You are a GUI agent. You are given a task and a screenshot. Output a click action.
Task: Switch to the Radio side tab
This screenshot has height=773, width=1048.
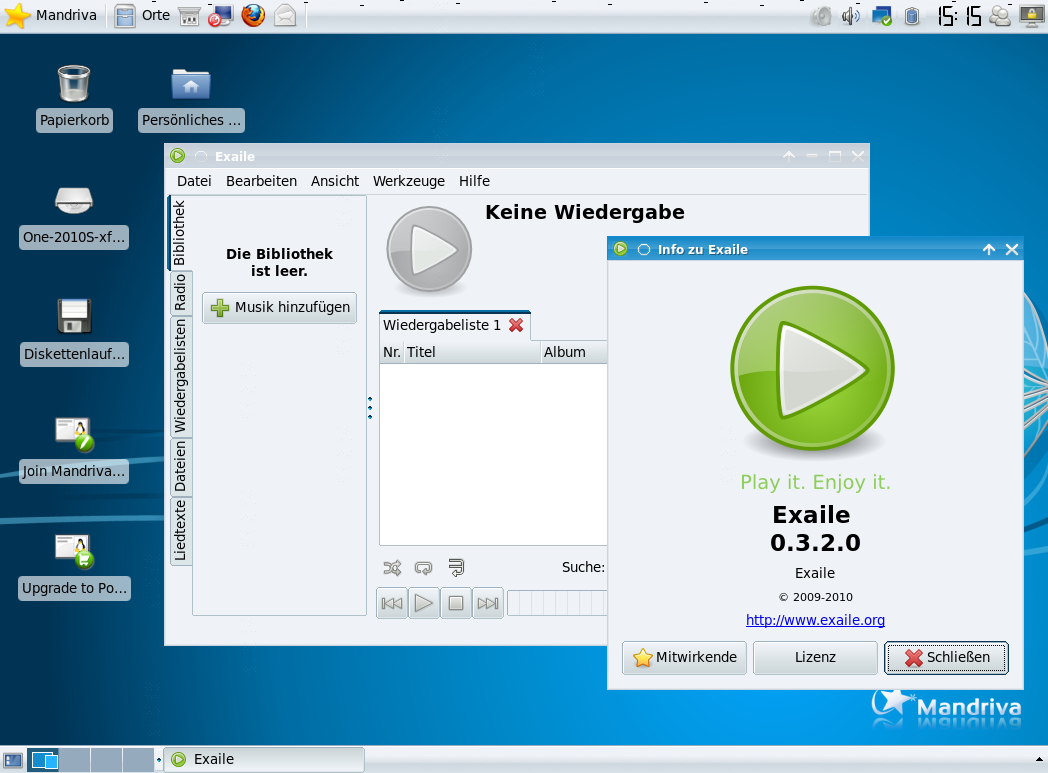coord(180,291)
